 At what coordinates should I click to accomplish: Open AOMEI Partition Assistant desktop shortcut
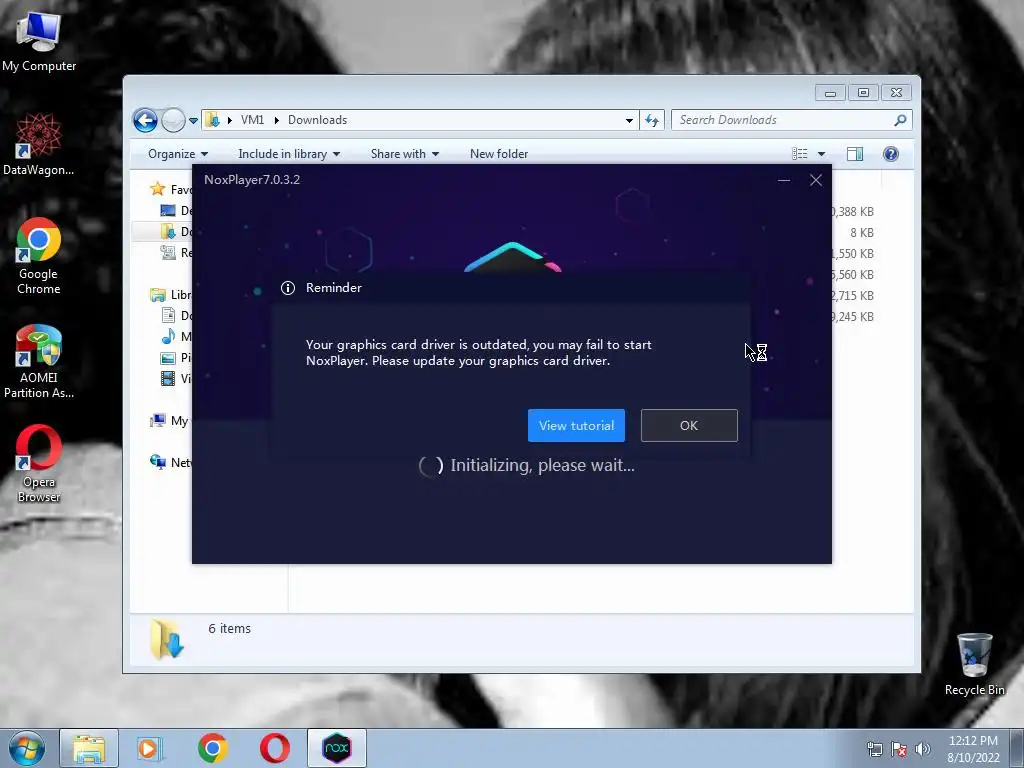(39, 360)
